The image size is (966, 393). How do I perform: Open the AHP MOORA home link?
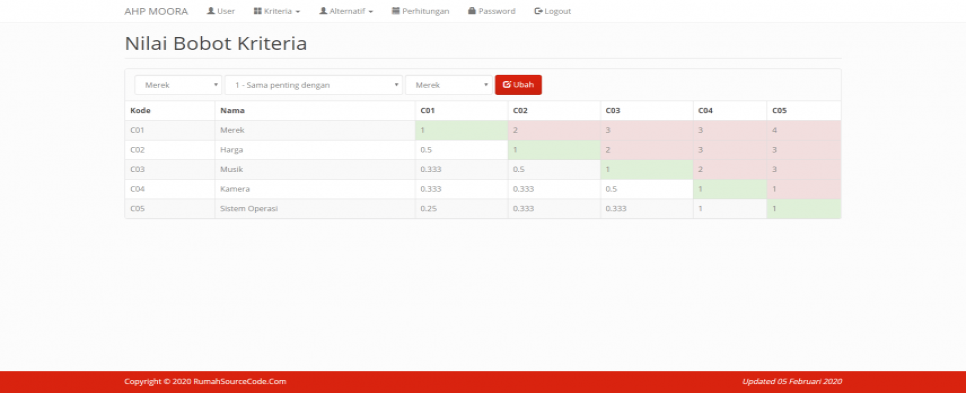tap(156, 11)
